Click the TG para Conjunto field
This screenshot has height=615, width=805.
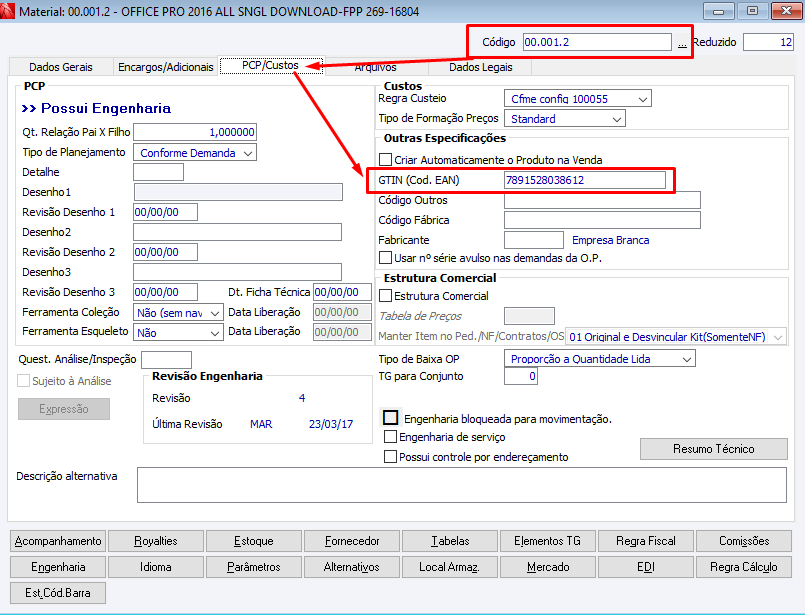(521, 376)
